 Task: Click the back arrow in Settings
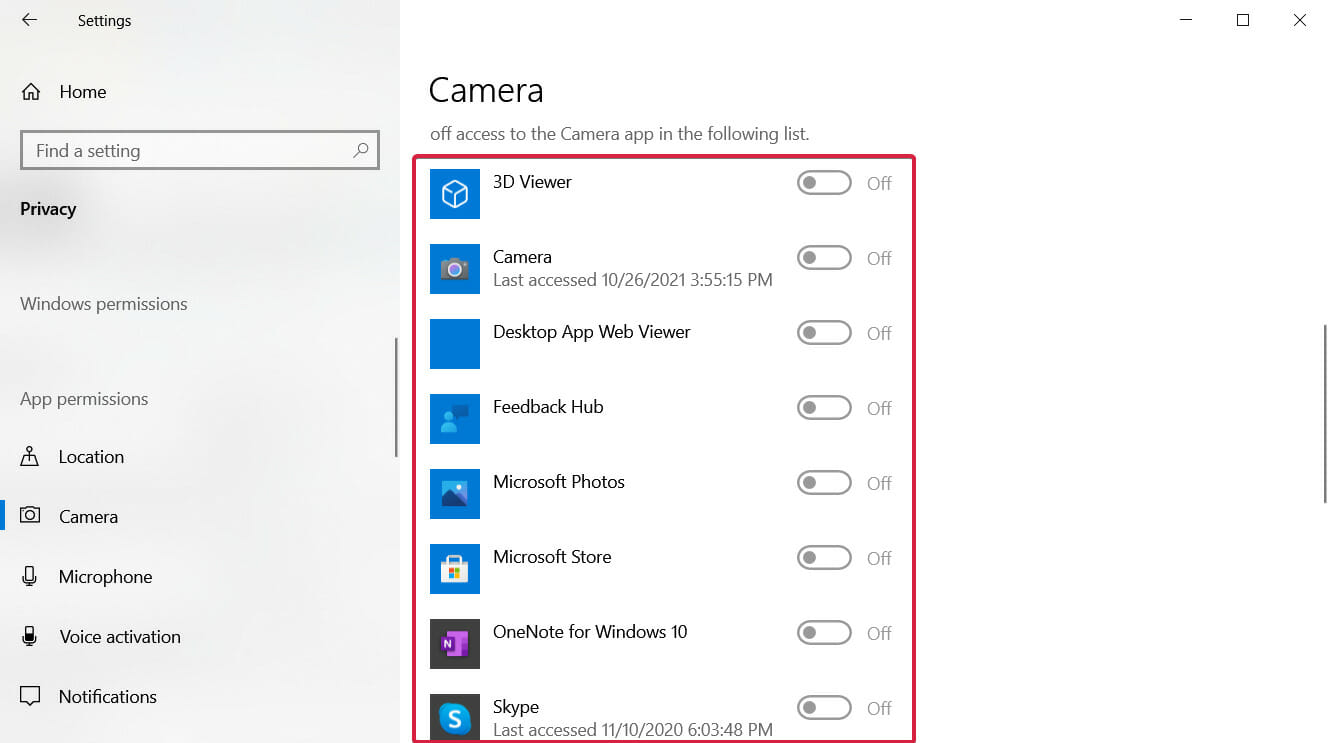tap(29, 20)
